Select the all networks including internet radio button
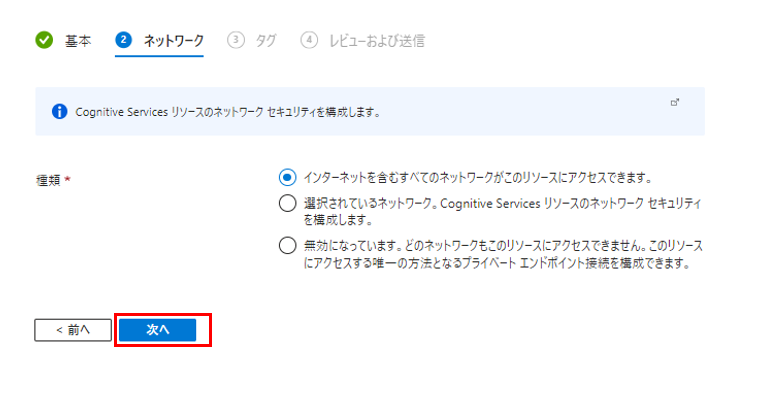Image resolution: width=760 pixels, height=397 pixels. click(x=287, y=177)
